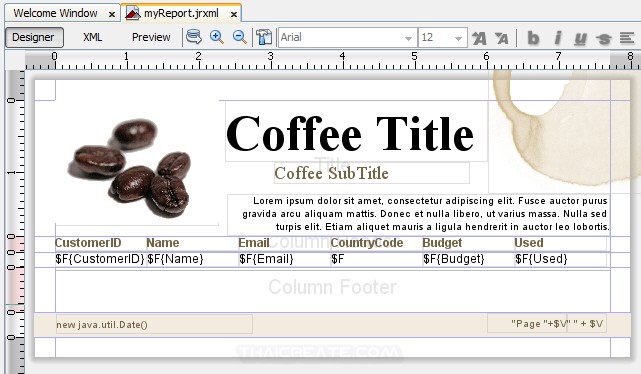Select the "Page "+$V page number field
The width and height of the screenshot is (641, 374).
[x=527, y=324]
